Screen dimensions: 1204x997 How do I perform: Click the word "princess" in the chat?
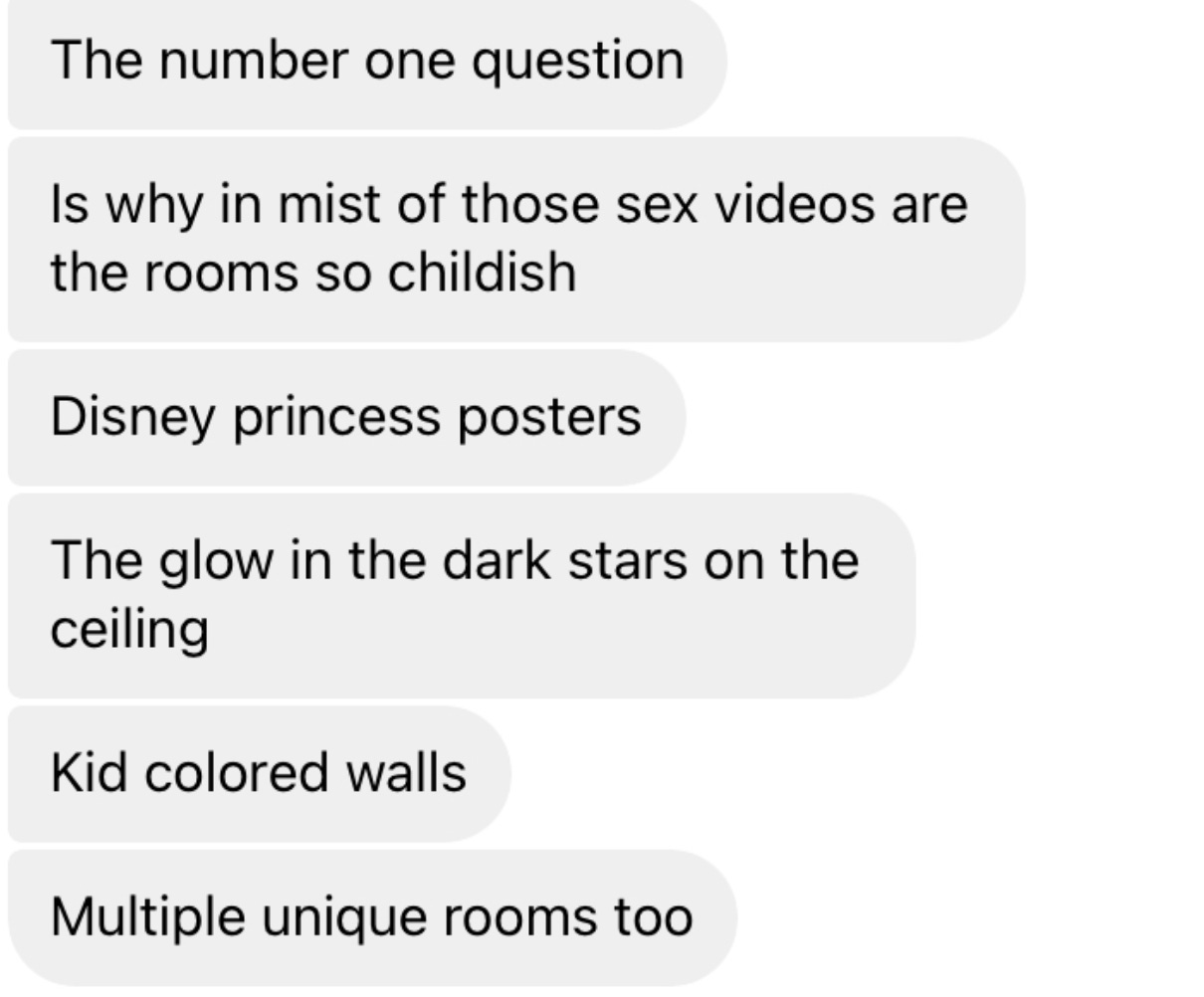[336, 418]
